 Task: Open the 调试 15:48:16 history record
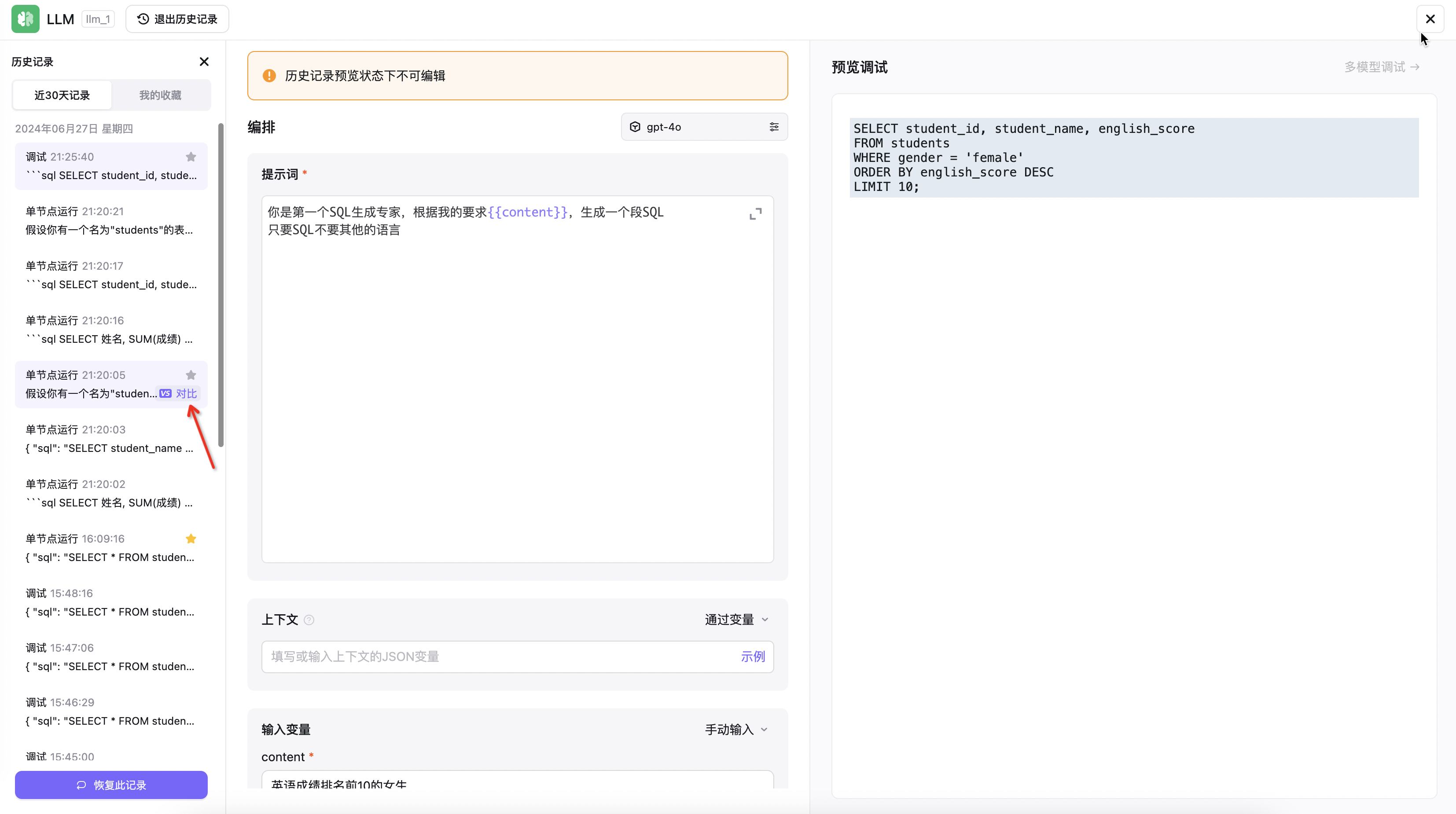click(x=111, y=603)
